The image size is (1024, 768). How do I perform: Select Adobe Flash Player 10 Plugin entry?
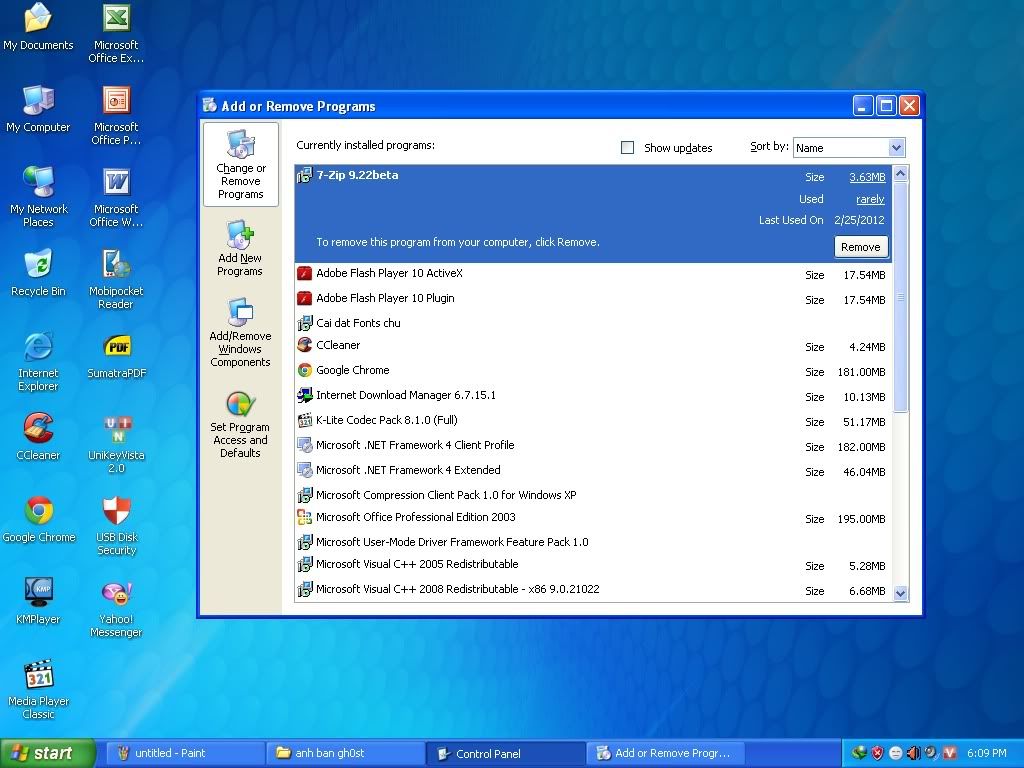coord(592,299)
